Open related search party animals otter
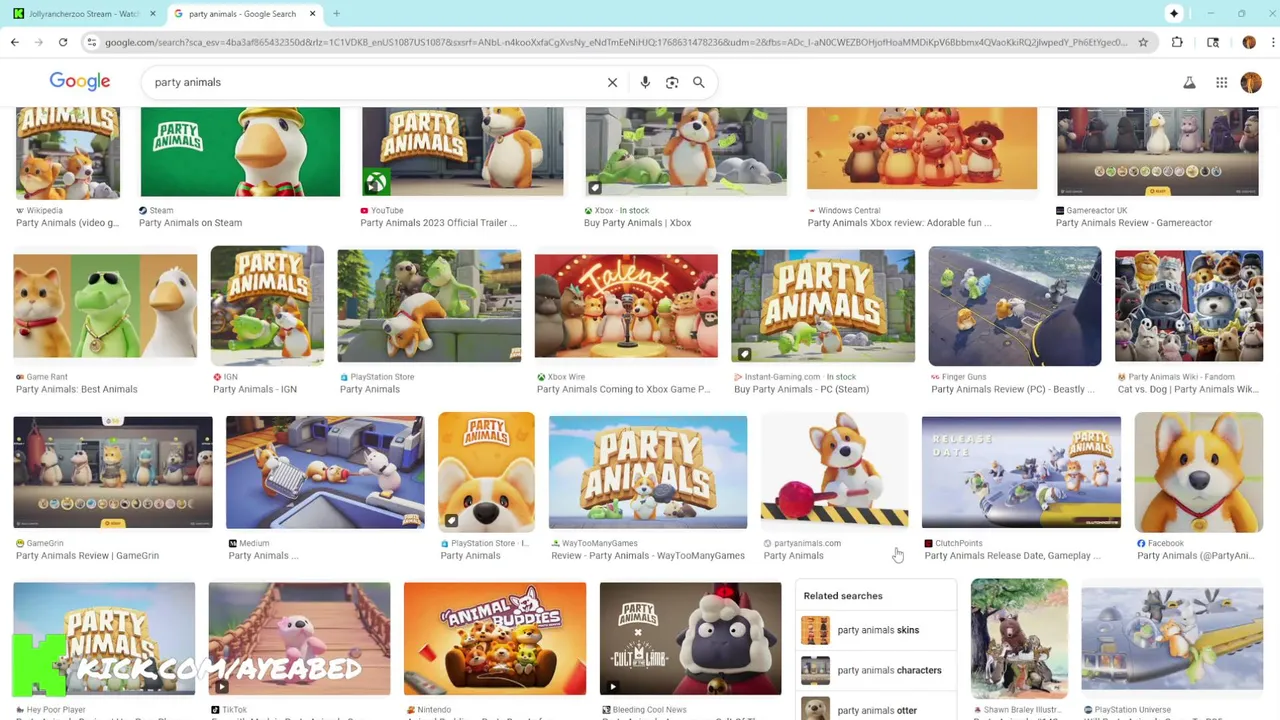The width and height of the screenshot is (1280, 720). point(877,709)
